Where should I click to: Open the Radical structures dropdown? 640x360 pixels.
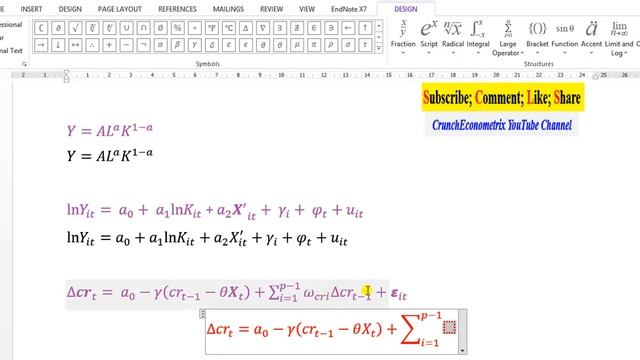click(x=453, y=37)
